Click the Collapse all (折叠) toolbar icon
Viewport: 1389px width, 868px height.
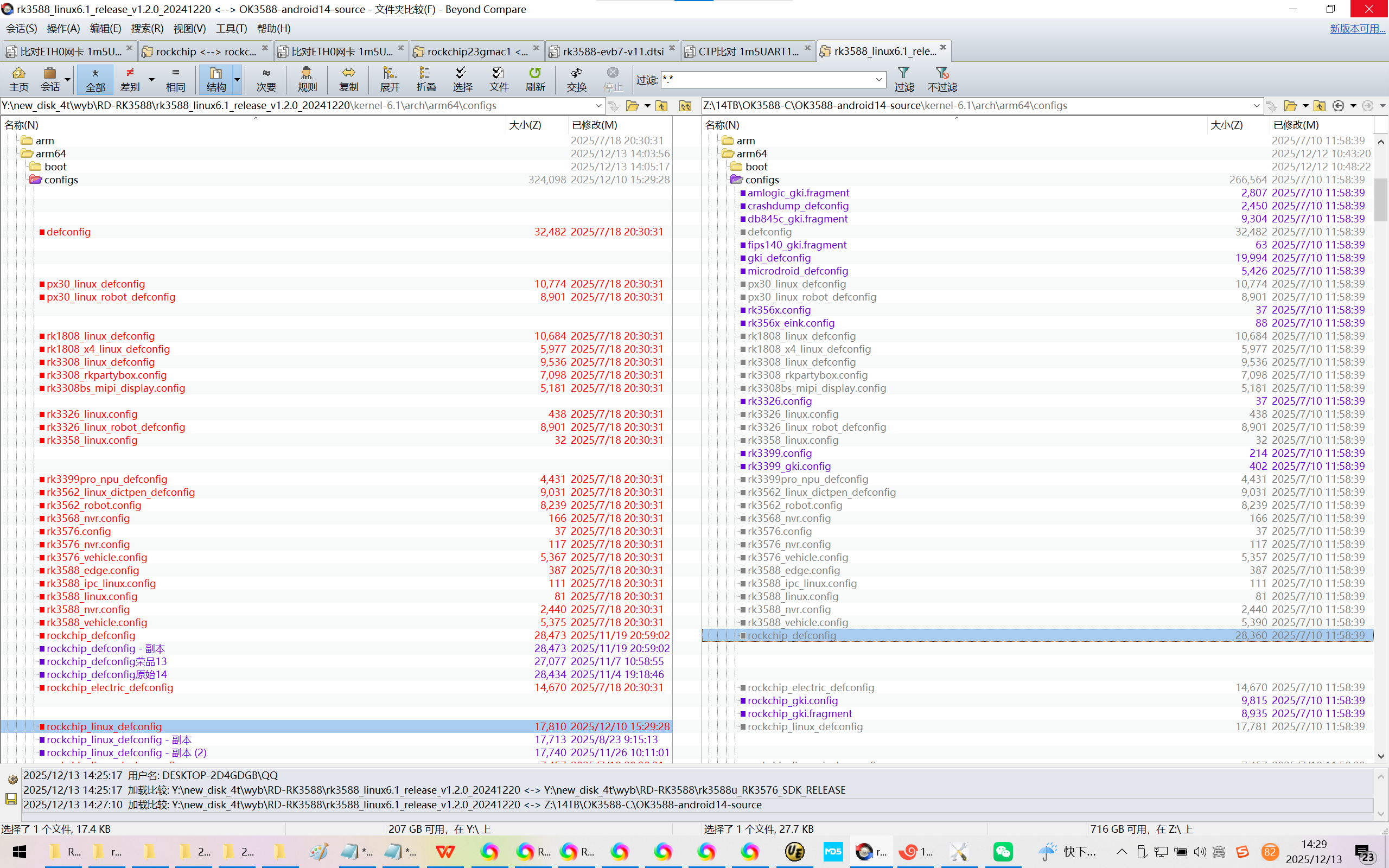426,79
